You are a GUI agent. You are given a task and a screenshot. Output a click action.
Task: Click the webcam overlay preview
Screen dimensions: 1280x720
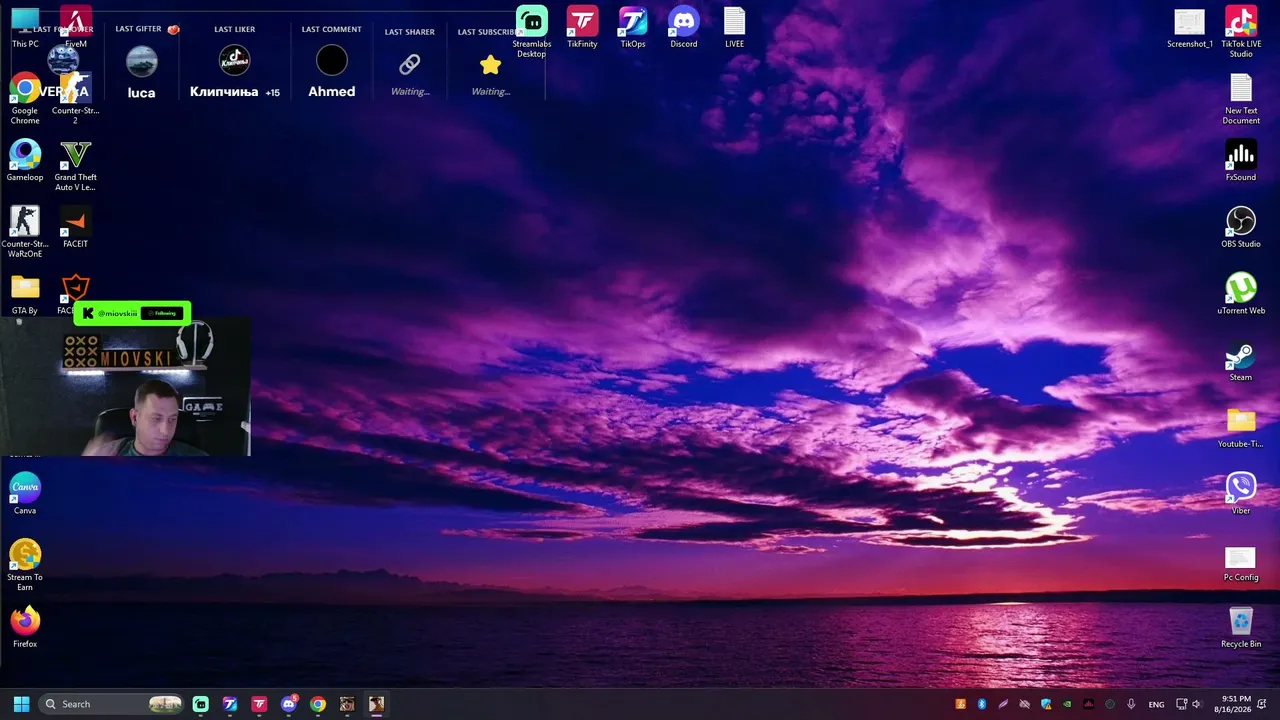125,389
